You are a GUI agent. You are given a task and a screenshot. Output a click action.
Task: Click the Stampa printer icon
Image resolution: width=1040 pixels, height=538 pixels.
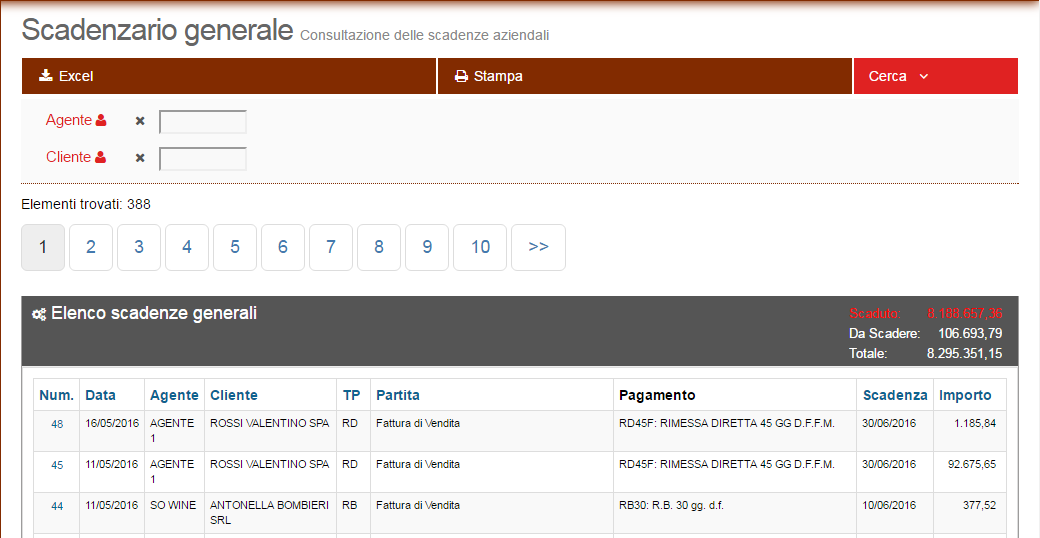pyautogui.click(x=461, y=76)
